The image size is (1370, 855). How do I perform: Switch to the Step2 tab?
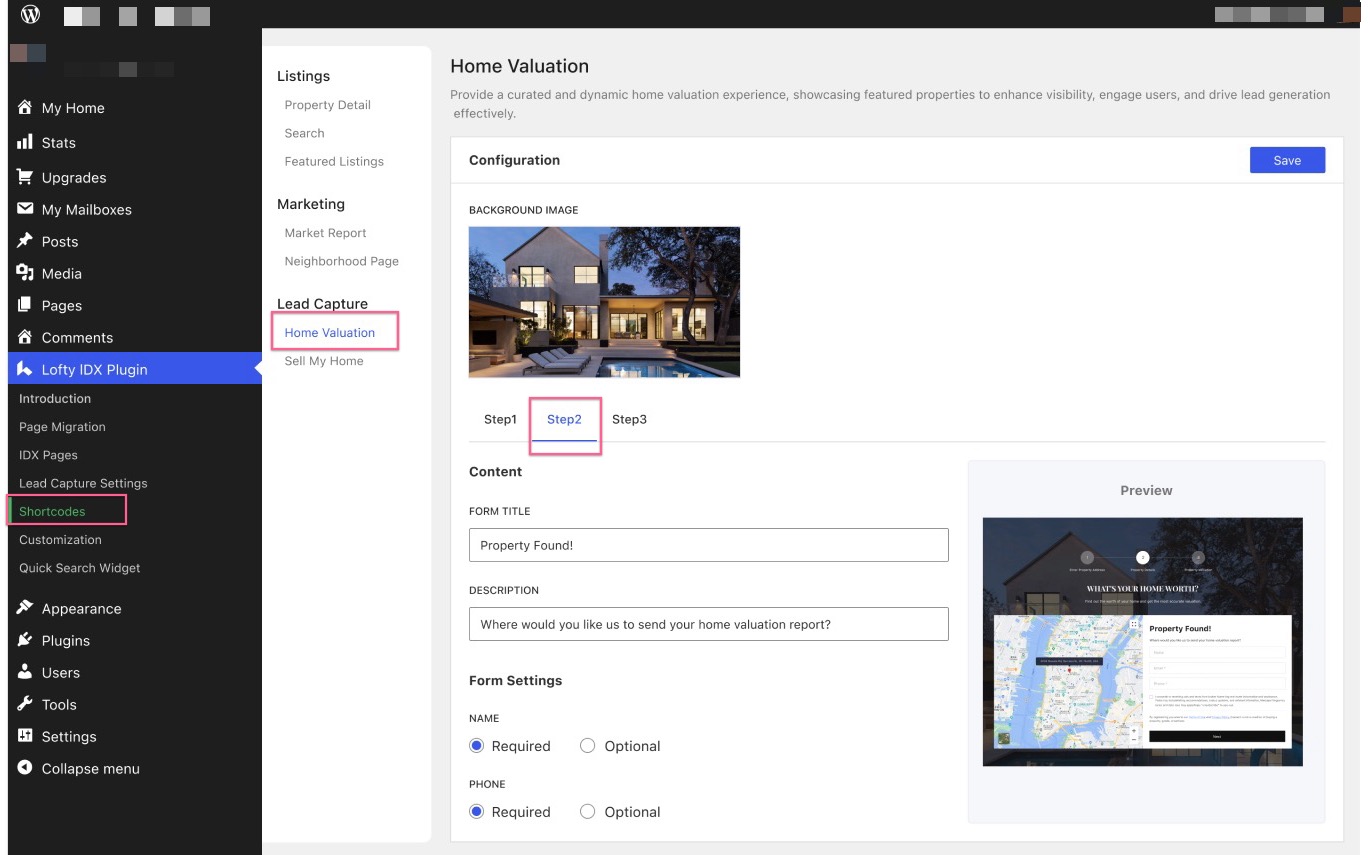pyautogui.click(x=564, y=419)
